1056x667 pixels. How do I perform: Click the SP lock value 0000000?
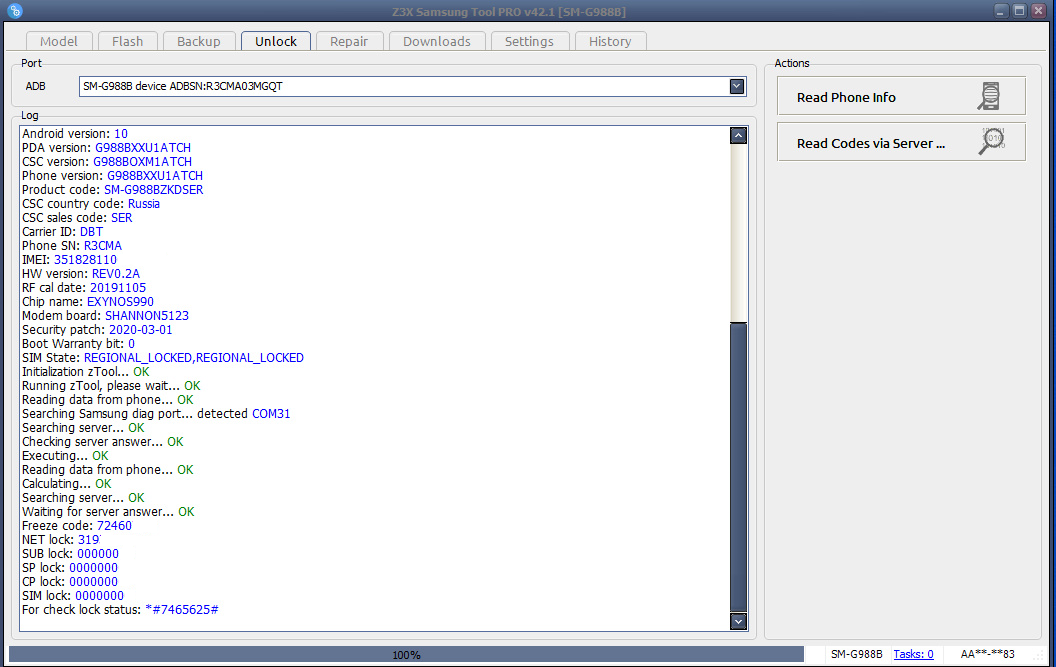click(x=94, y=568)
